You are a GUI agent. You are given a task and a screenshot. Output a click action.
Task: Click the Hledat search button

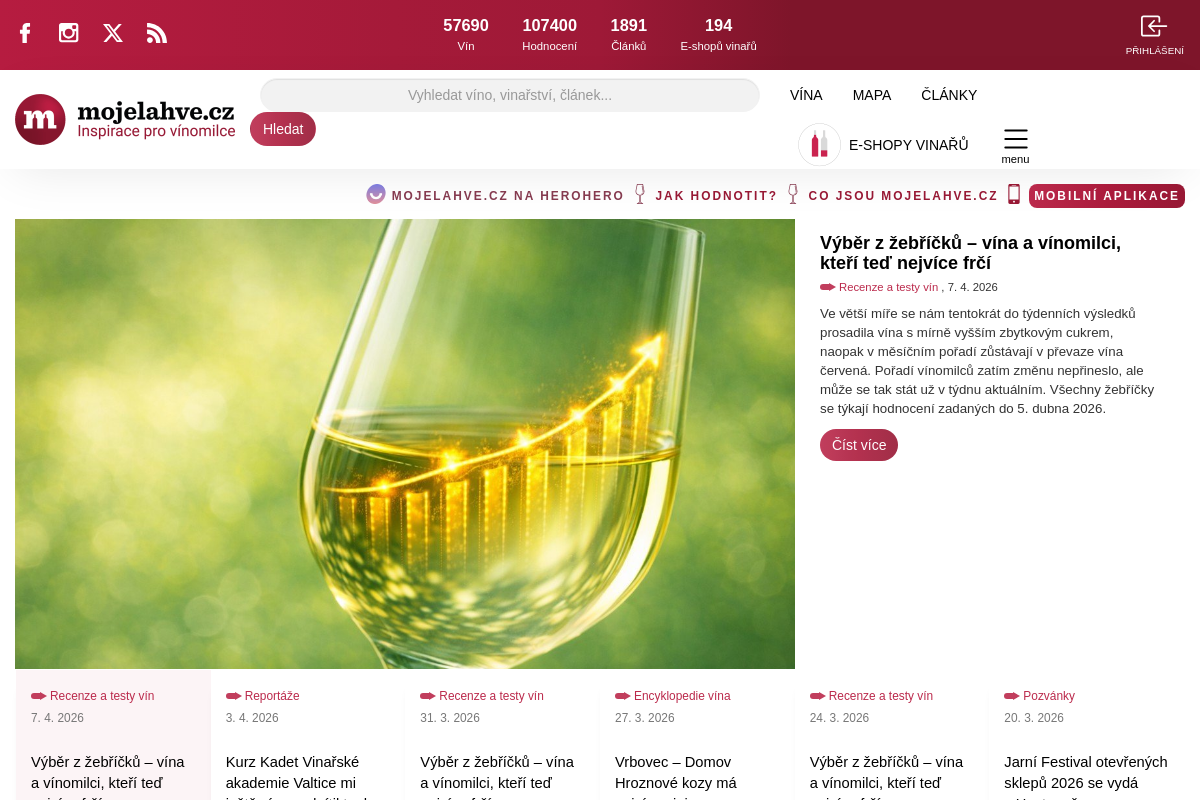tap(283, 129)
